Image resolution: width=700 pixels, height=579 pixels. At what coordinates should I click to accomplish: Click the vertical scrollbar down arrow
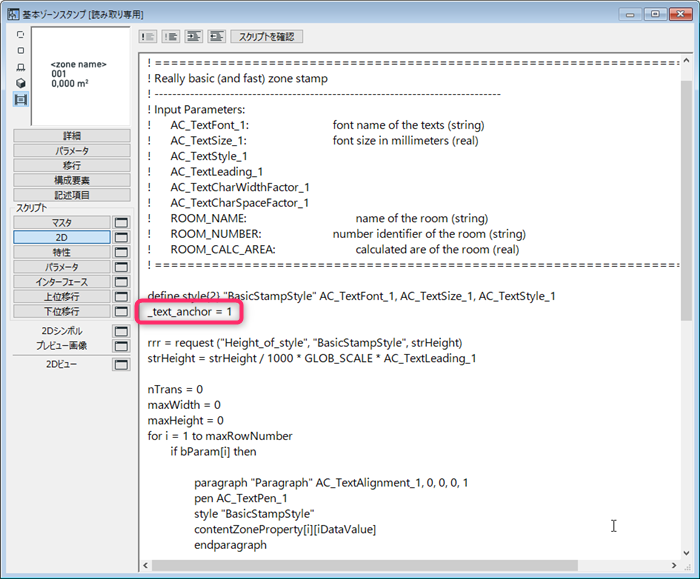pos(686,553)
